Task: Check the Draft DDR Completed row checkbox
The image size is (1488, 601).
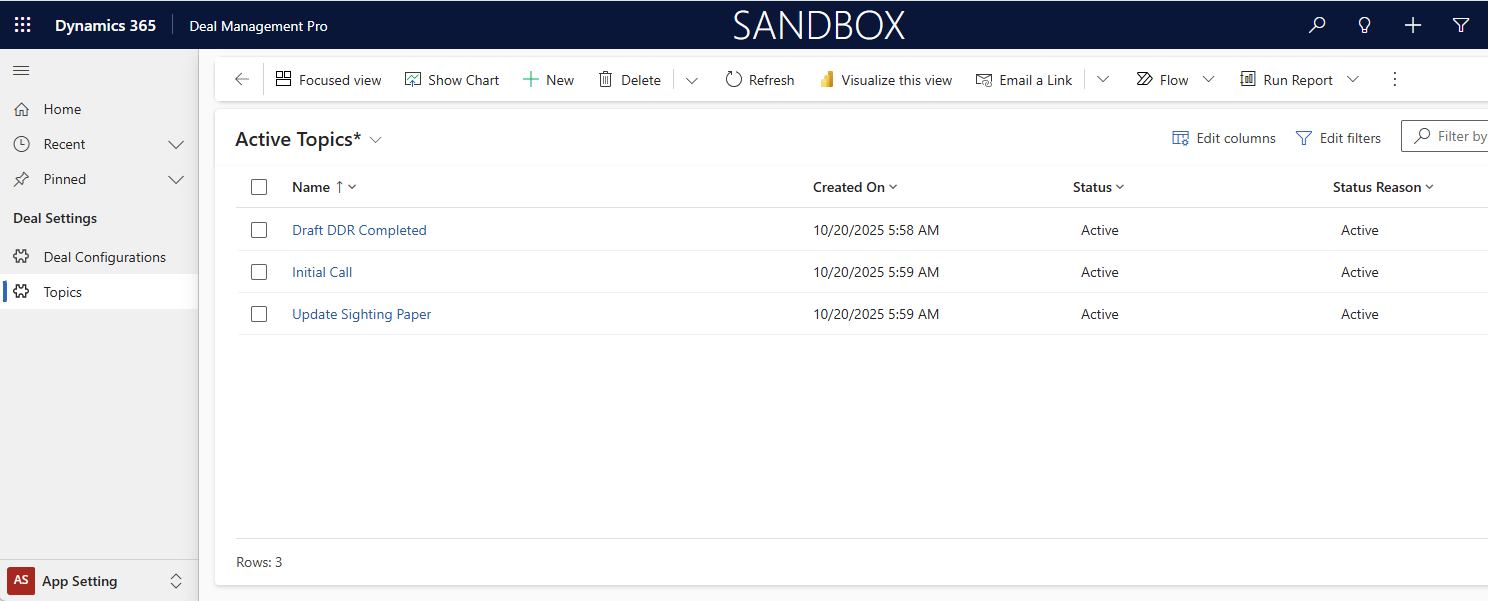Action: pos(259,230)
